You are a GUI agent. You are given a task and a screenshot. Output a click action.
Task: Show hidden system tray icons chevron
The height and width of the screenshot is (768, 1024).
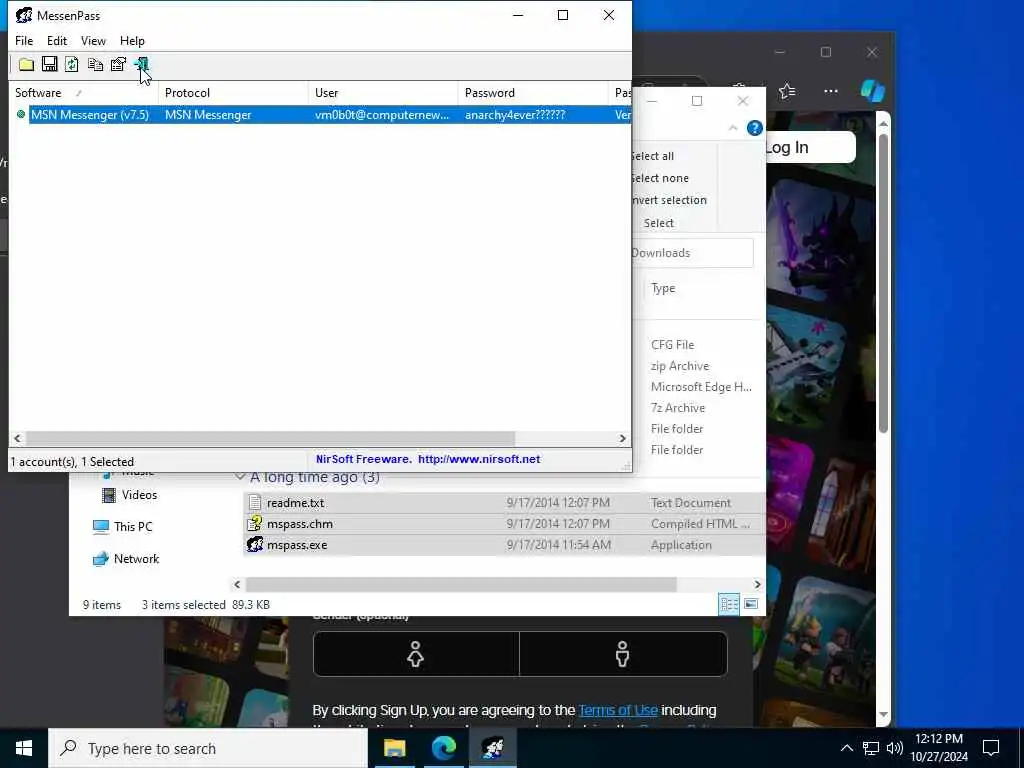click(x=846, y=748)
